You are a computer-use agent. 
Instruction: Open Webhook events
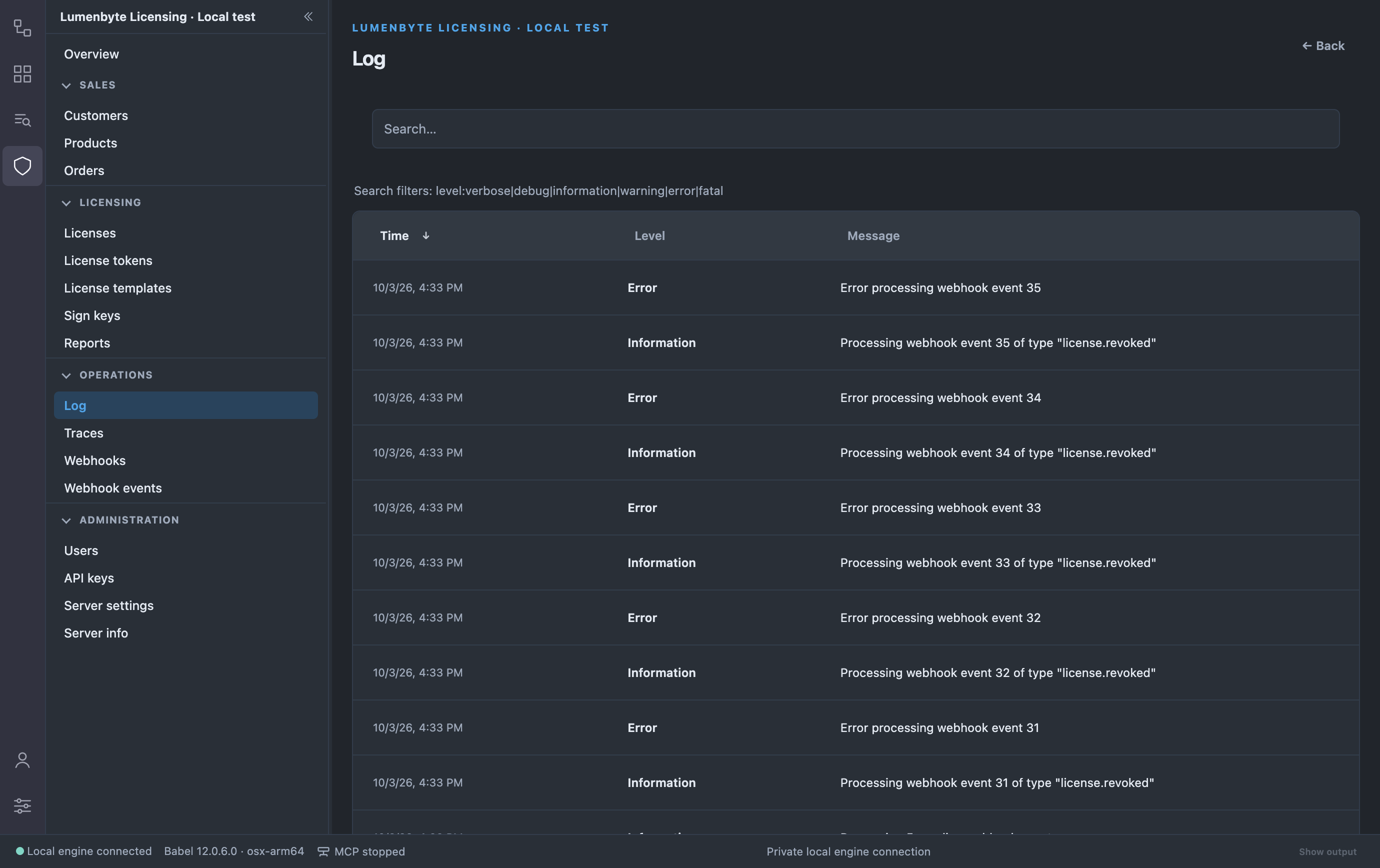click(x=185, y=488)
